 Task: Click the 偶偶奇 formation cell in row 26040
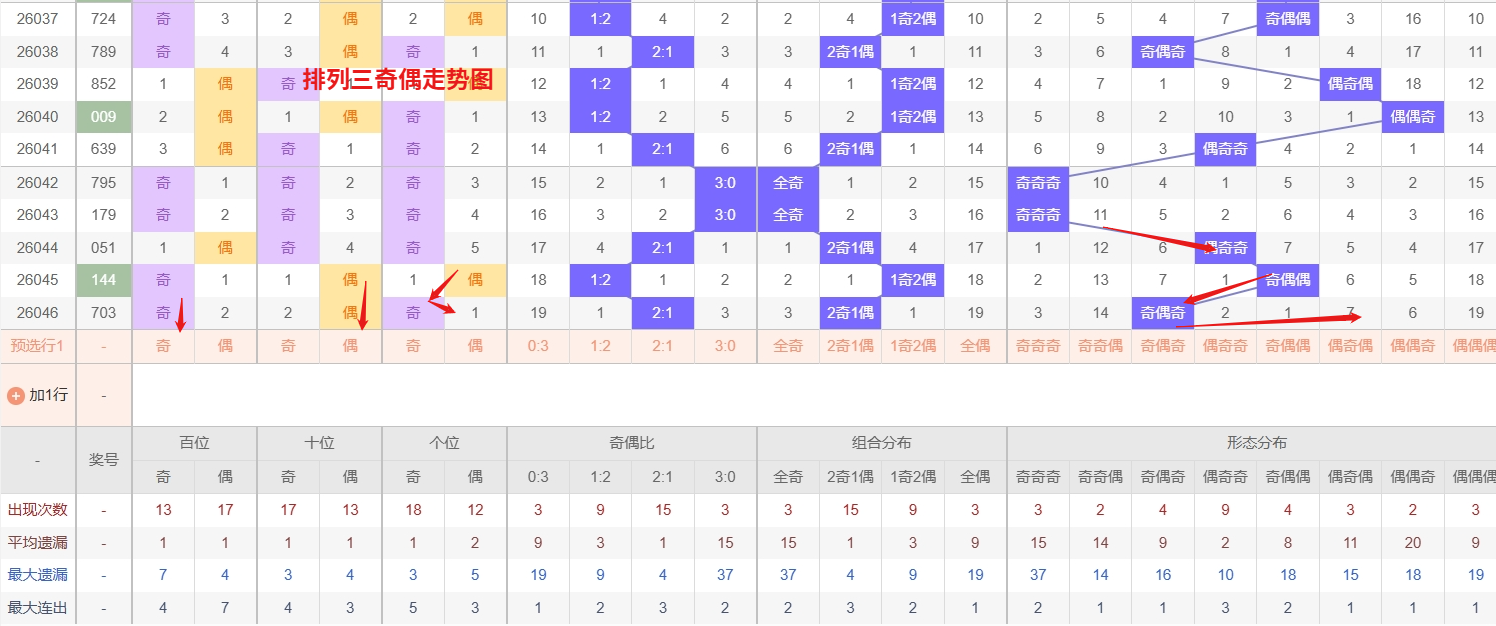(1412, 116)
